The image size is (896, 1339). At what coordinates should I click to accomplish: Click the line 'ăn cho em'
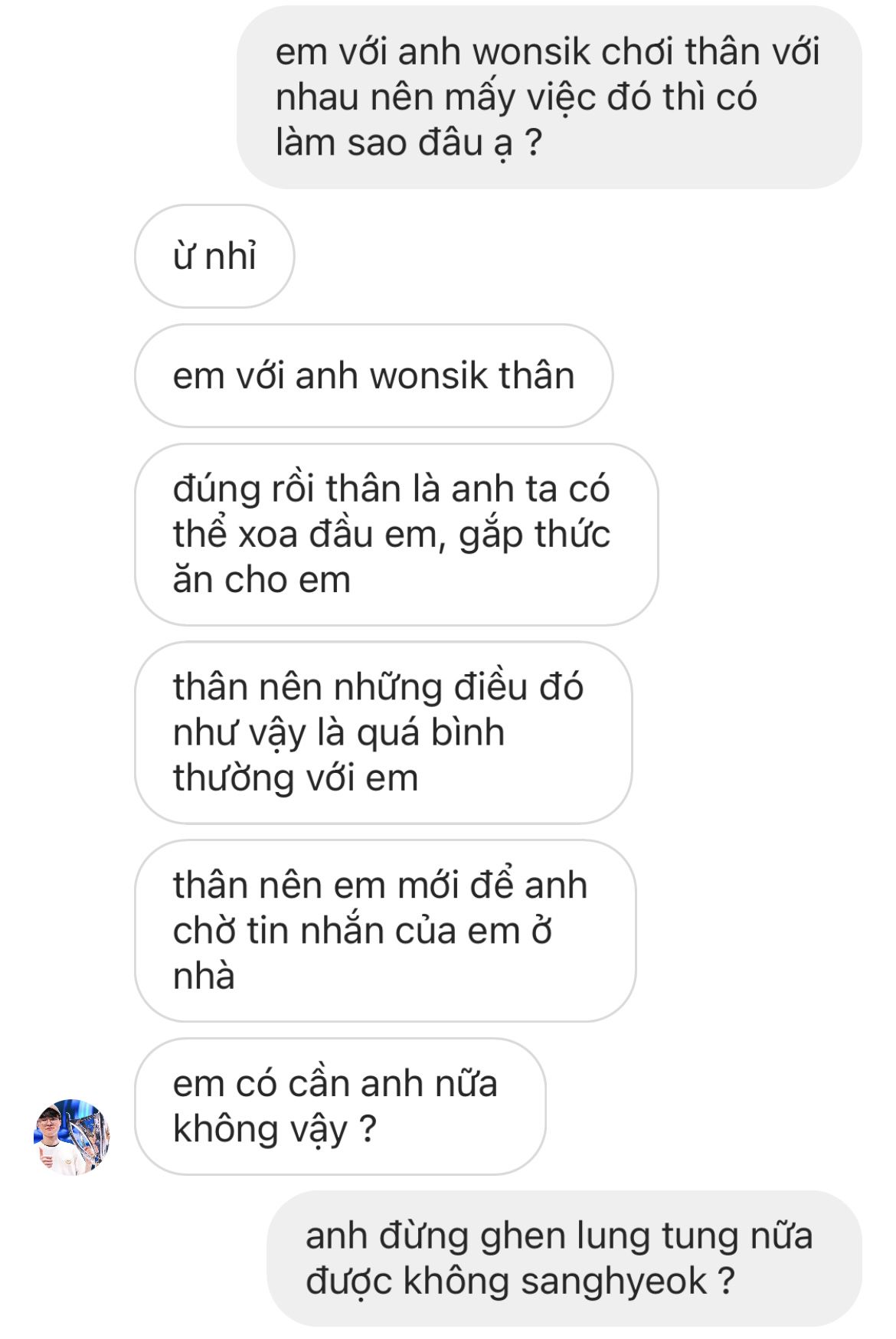261,580
